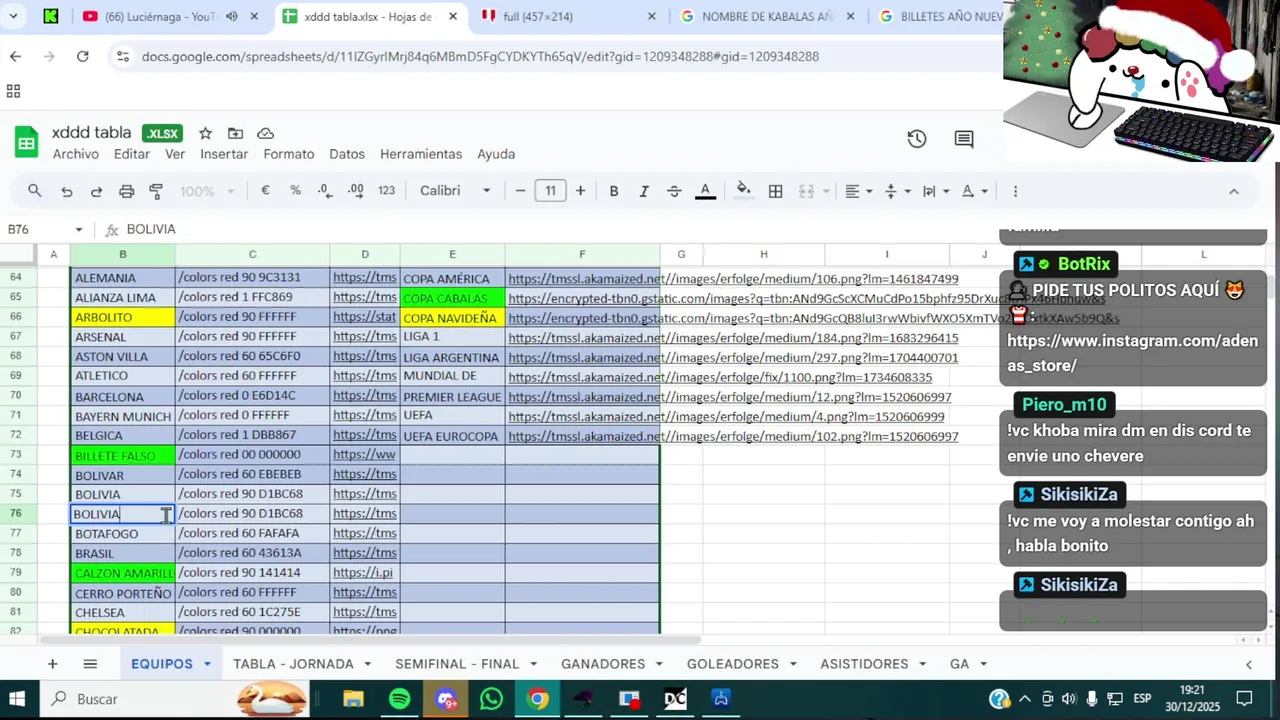Go to the Google Sheets home logo
Image resolution: width=1280 pixels, height=720 pixels.
26,142
